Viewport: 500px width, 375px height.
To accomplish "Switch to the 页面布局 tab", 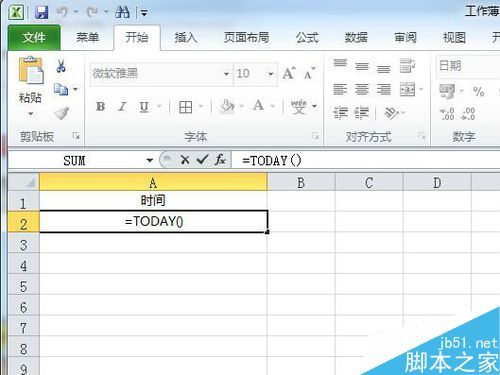I will (246, 37).
